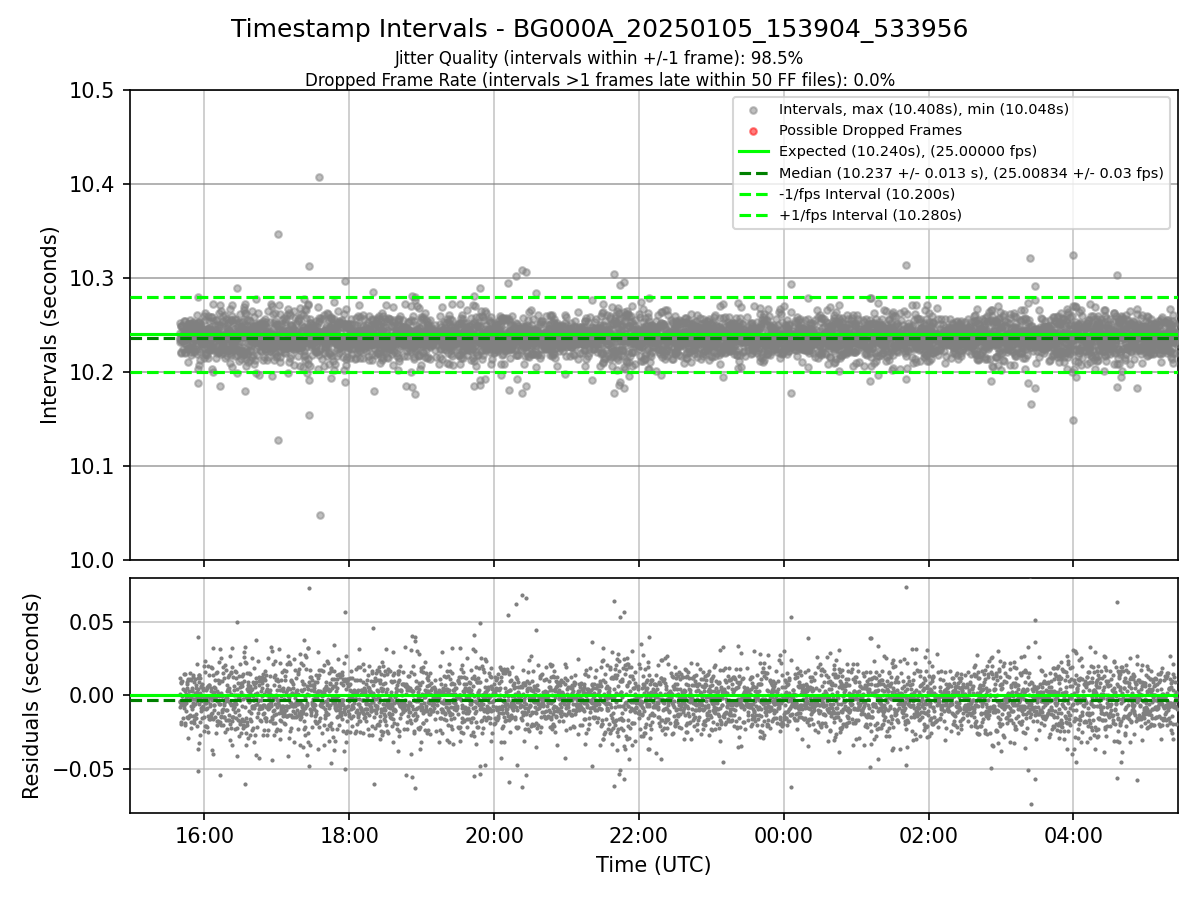Viewport: 1200px width, 900px height.
Task: Click legend entry 'Expected (10.240s), (25.00000 fps)'
Action: tap(907, 151)
